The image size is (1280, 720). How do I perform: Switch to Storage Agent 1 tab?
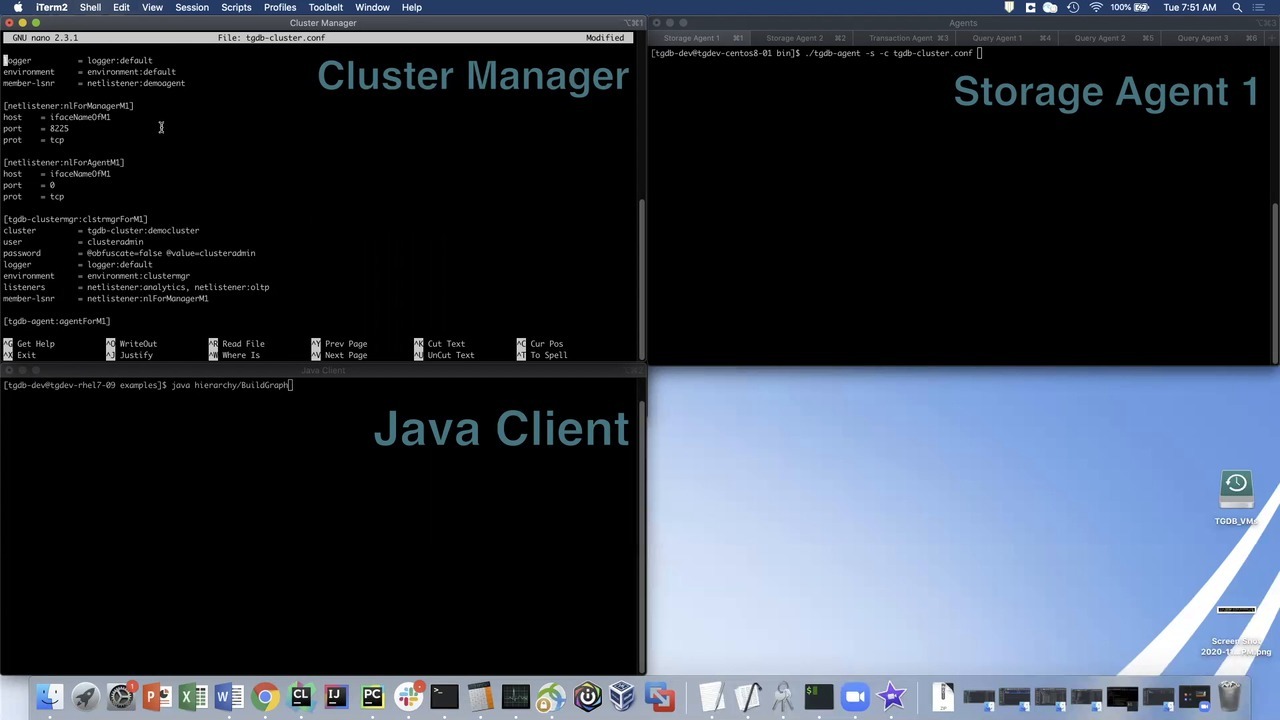tap(700, 38)
